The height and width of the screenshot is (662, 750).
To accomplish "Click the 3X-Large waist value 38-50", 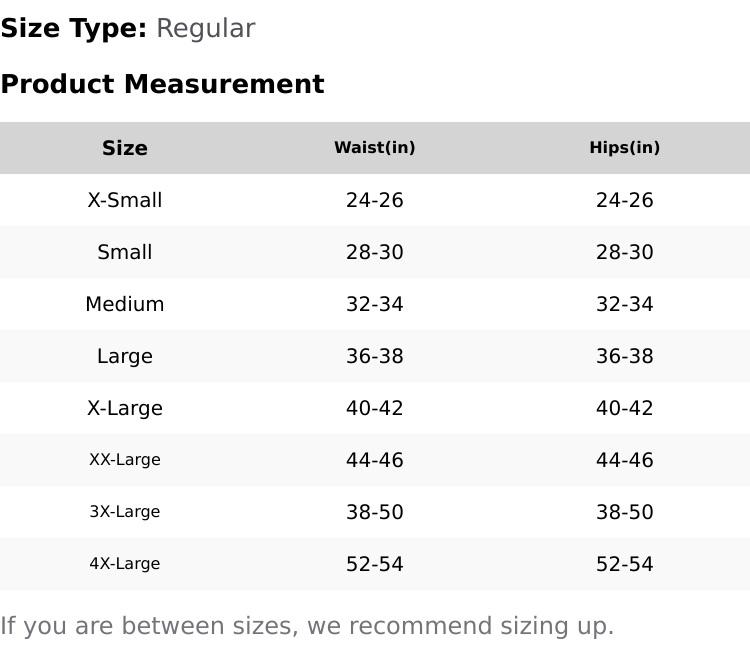I will point(375,512).
